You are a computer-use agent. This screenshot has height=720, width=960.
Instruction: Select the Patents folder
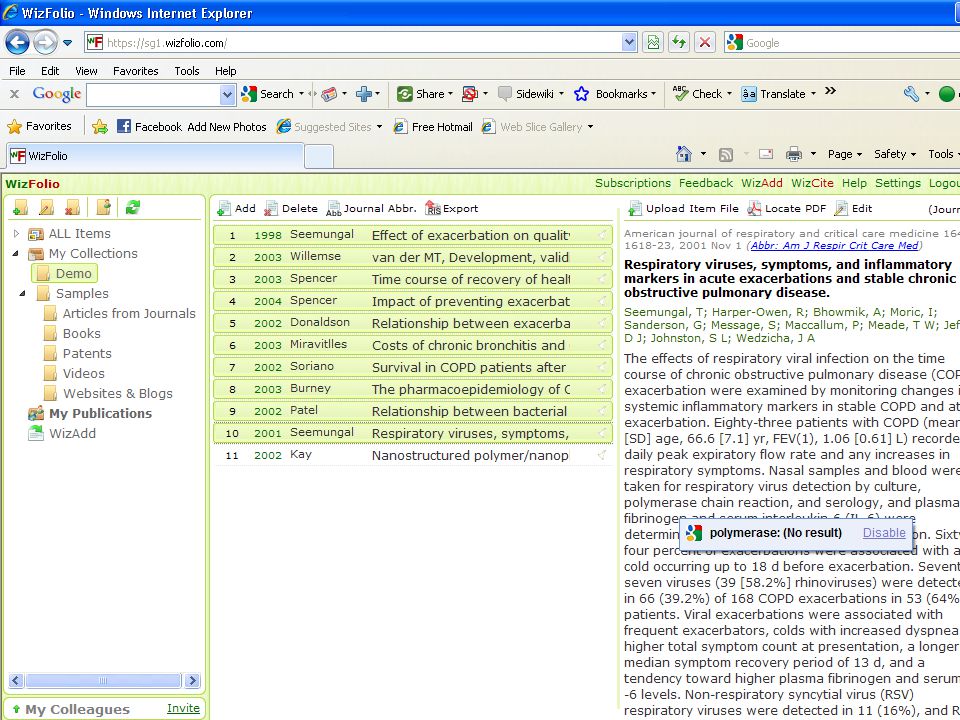(87, 353)
